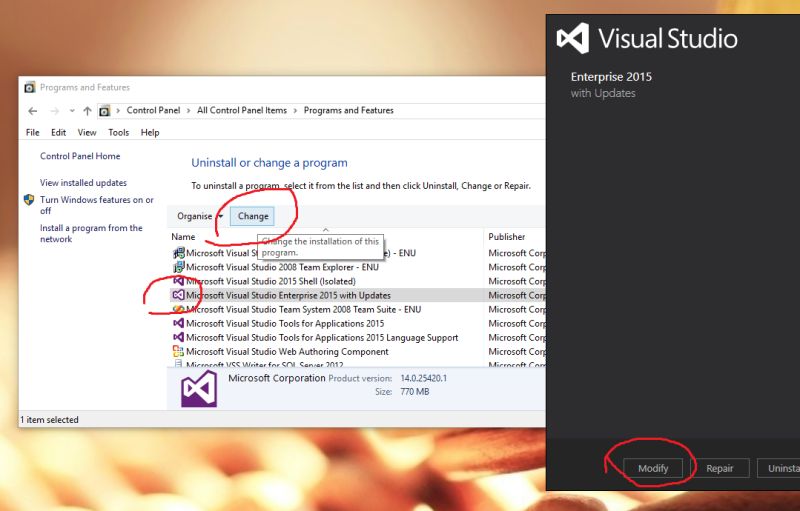Select All Control Panel Items breadcrumb
800x511 pixels.
(x=242, y=110)
